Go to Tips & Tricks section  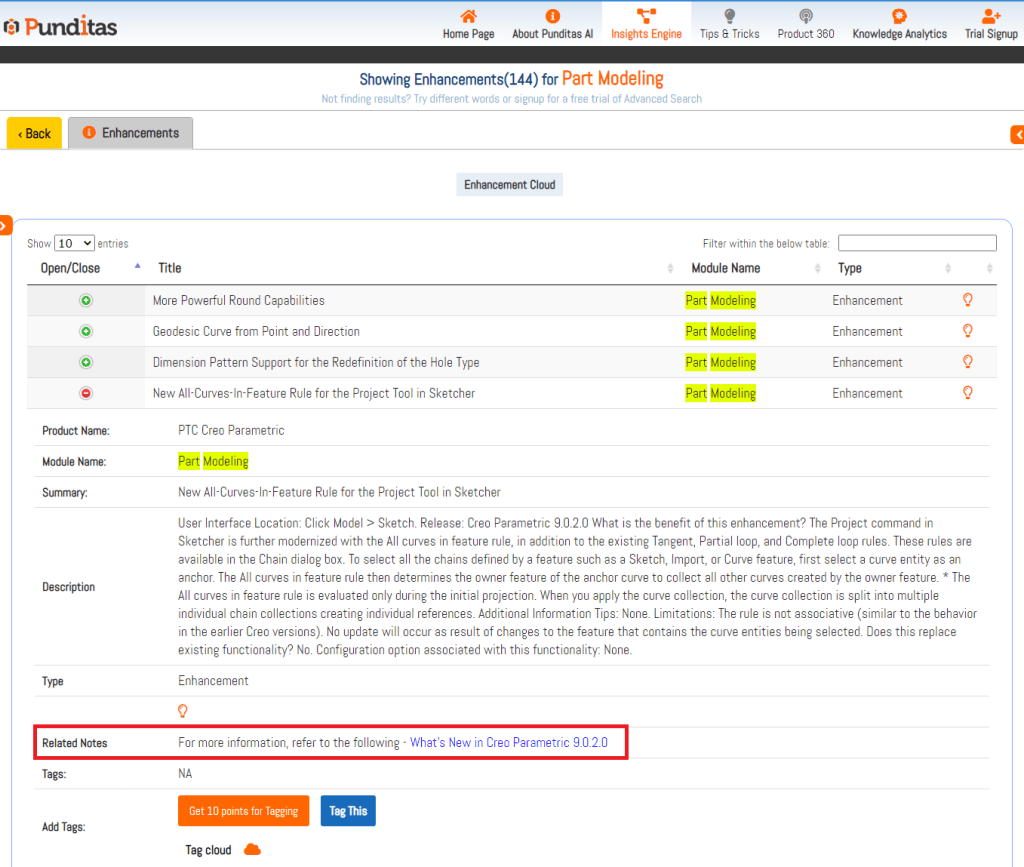click(x=729, y=24)
